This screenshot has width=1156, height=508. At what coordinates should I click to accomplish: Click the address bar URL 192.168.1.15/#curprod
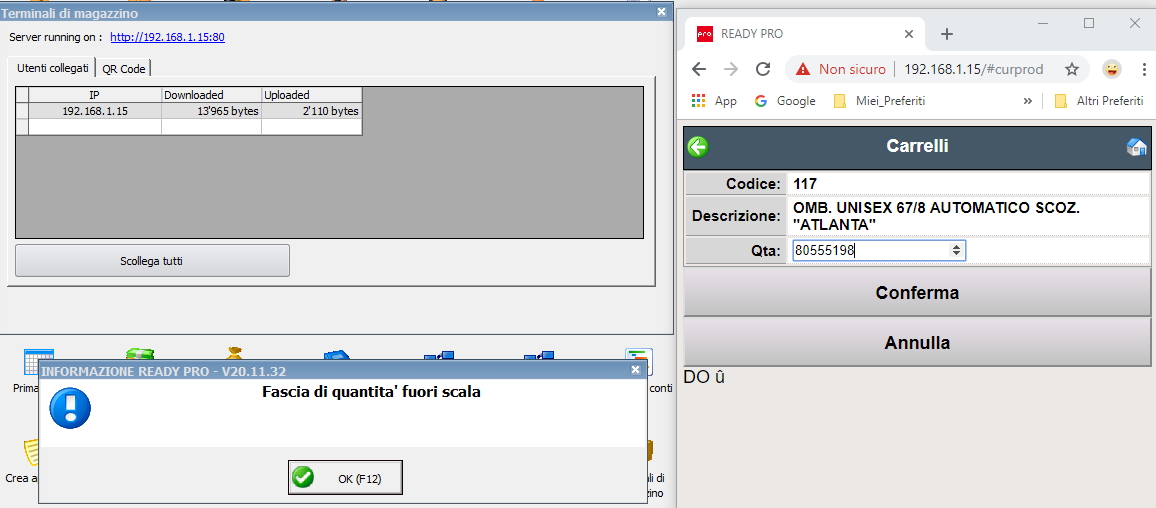click(x=973, y=69)
